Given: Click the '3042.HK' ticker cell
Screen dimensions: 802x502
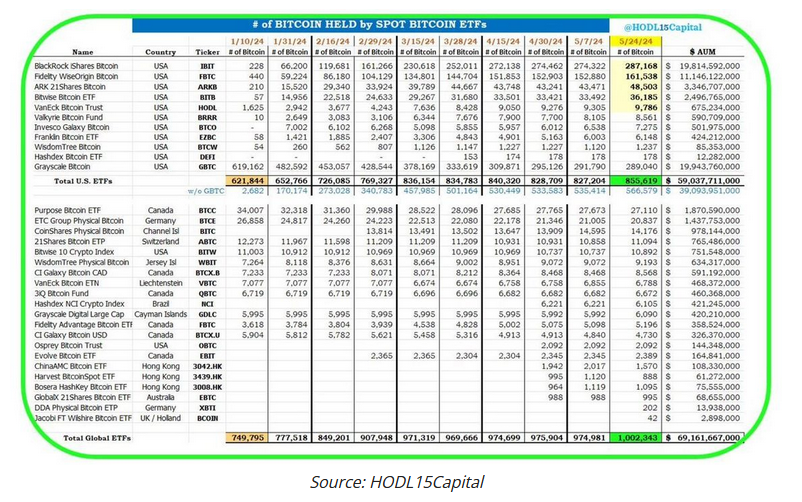Looking at the screenshot, I should tap(207, 366).
